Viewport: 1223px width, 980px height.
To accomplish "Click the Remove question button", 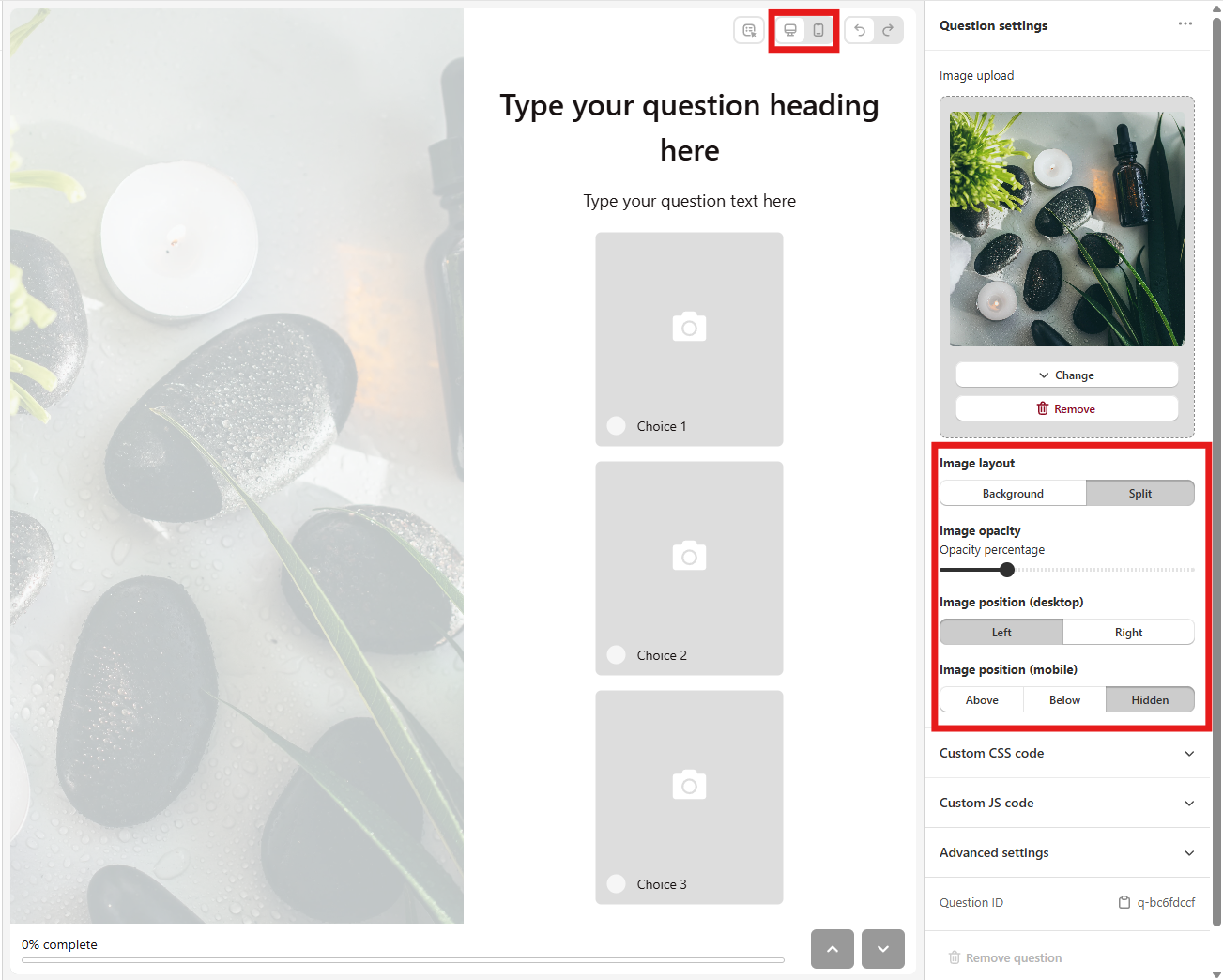I will click(1005, 957).
